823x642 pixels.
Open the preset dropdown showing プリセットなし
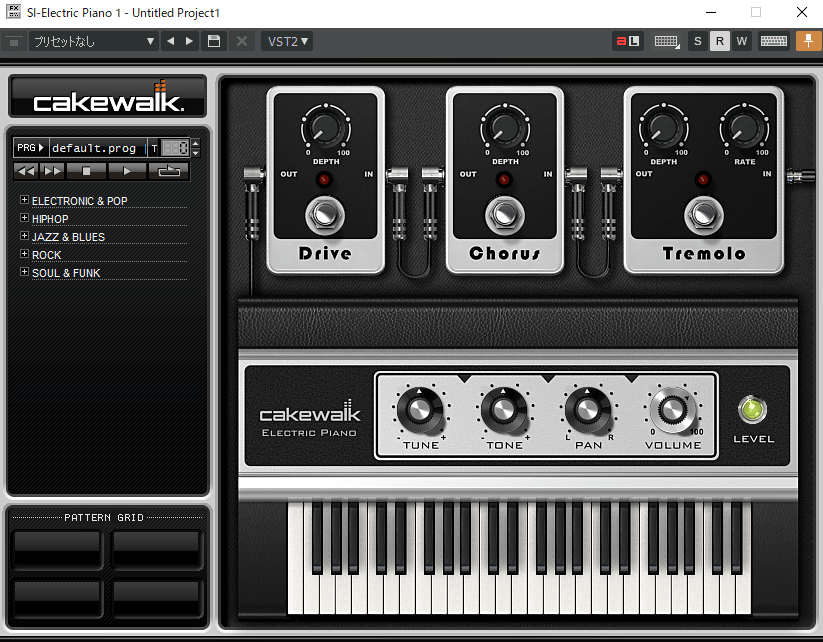(93, 41)
